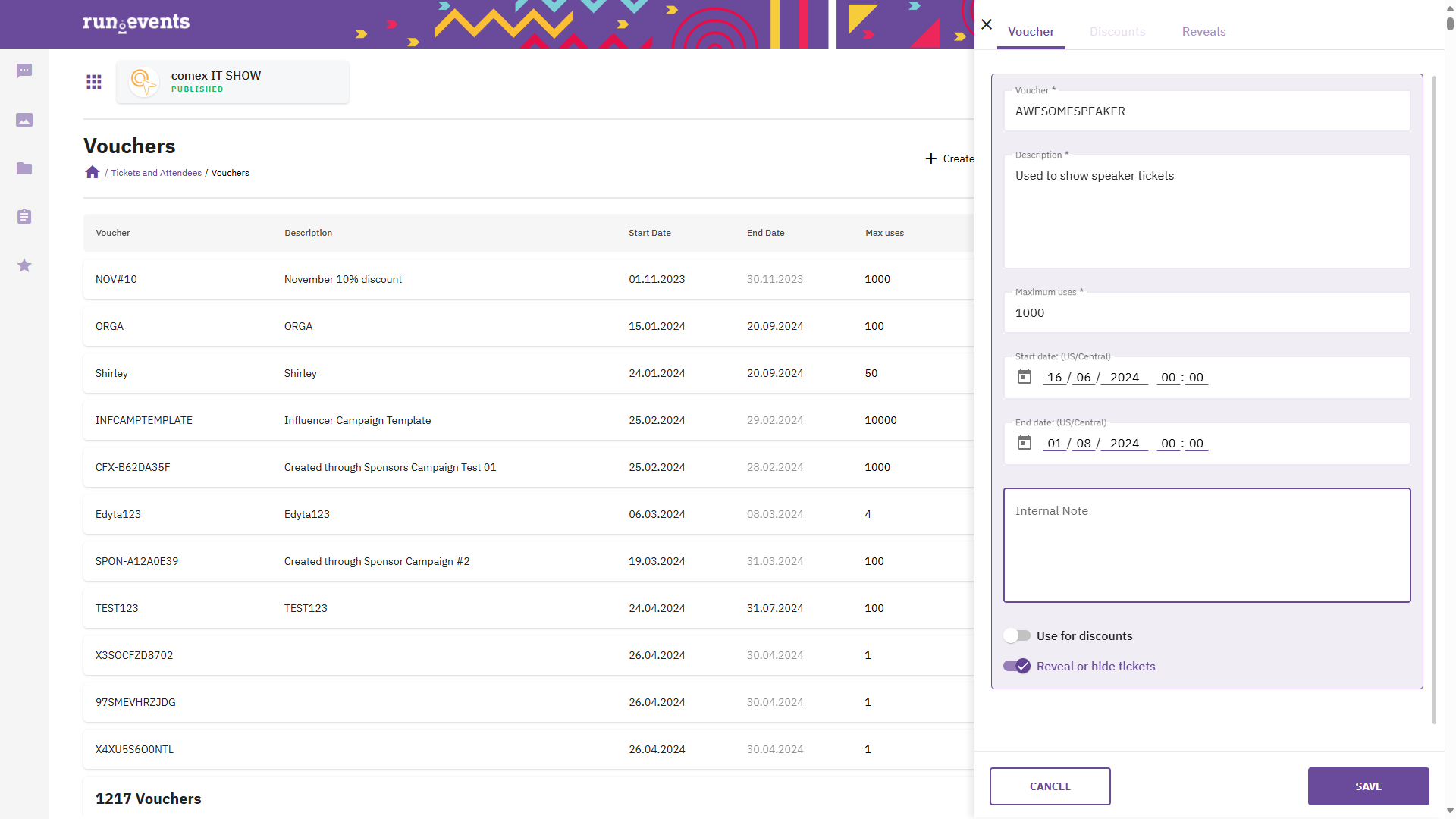Select the X3SOCFZD8702 voucher row
This screenshot has width=1456, height=819.
[529, 655]
